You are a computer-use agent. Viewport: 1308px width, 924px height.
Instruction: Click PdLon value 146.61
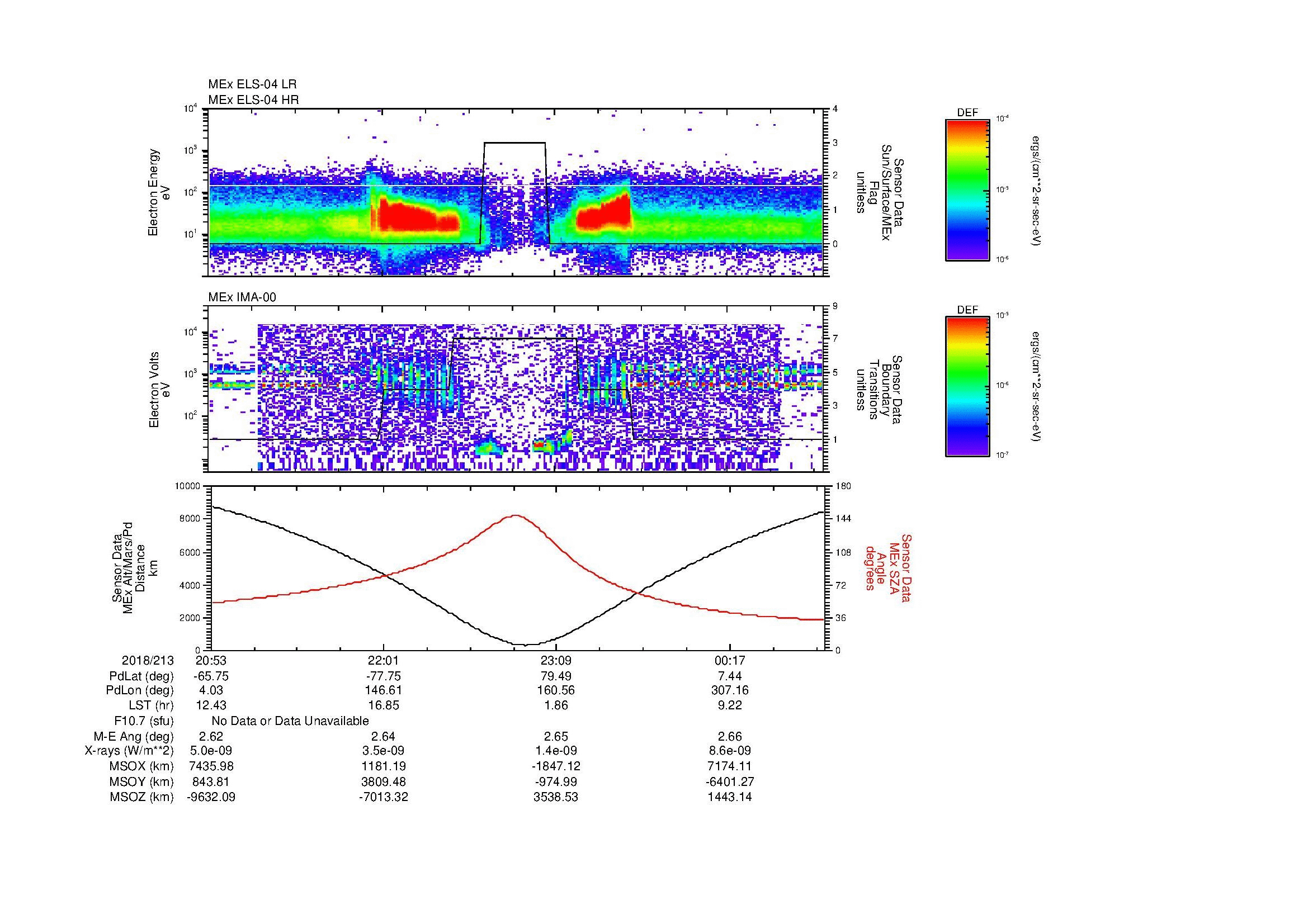384,690
